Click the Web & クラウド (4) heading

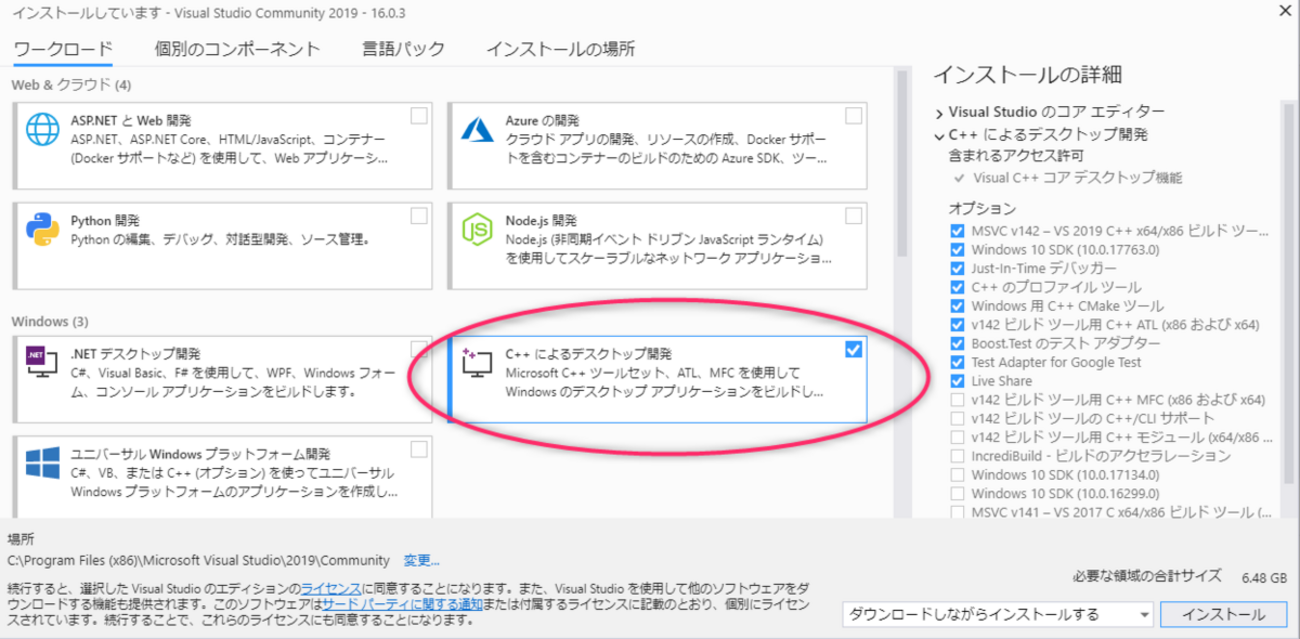[71, 85]
